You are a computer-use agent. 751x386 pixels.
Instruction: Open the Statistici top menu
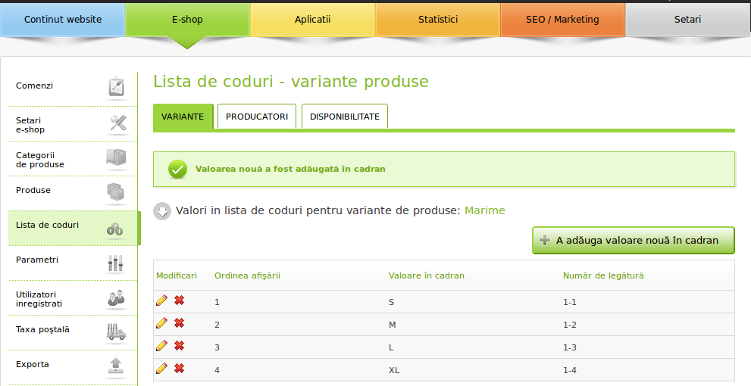pos(438,20)
